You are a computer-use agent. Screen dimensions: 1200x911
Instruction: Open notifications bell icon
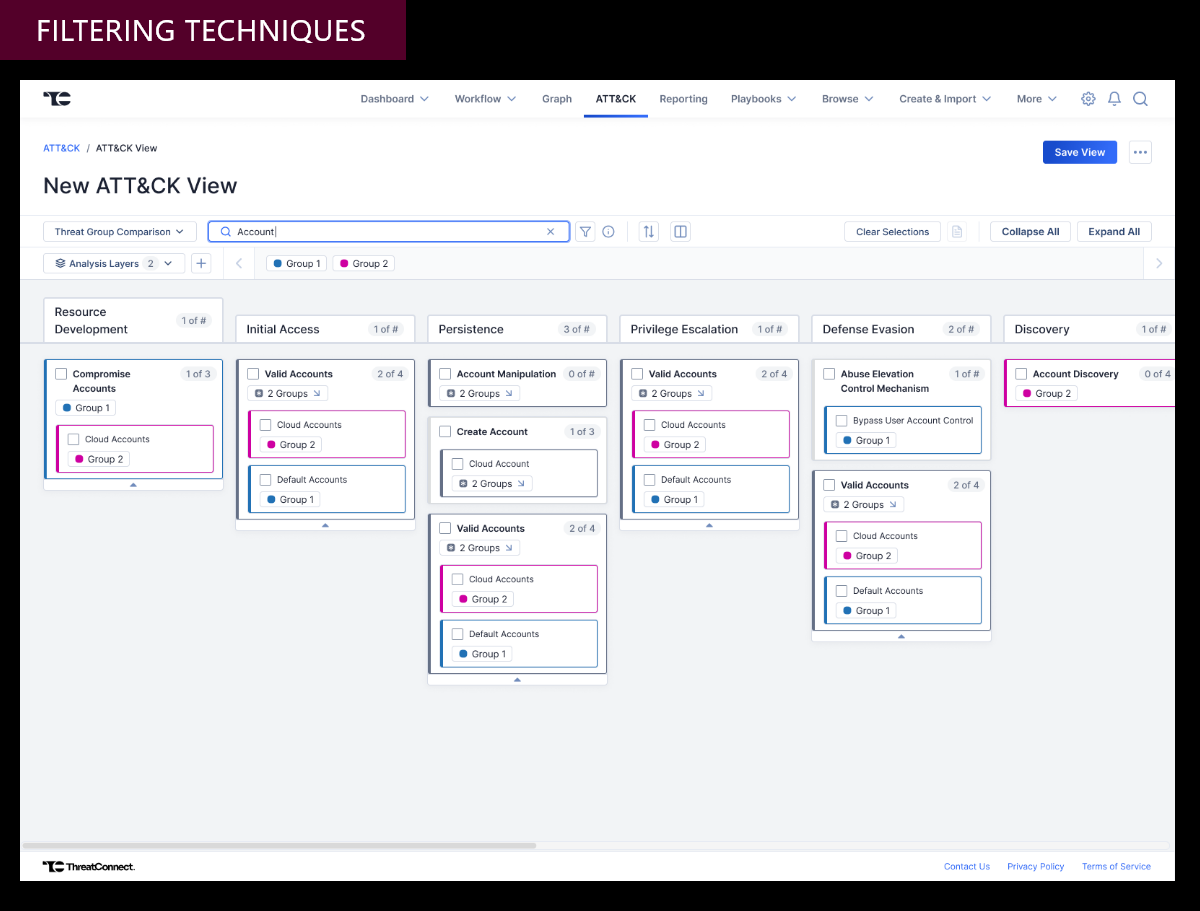point(1114,99)
